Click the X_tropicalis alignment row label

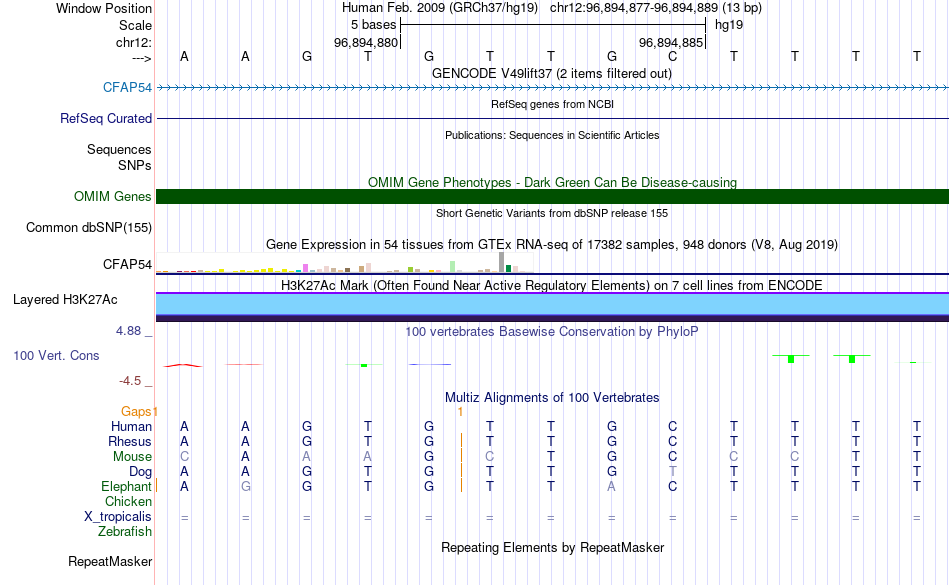118,517
